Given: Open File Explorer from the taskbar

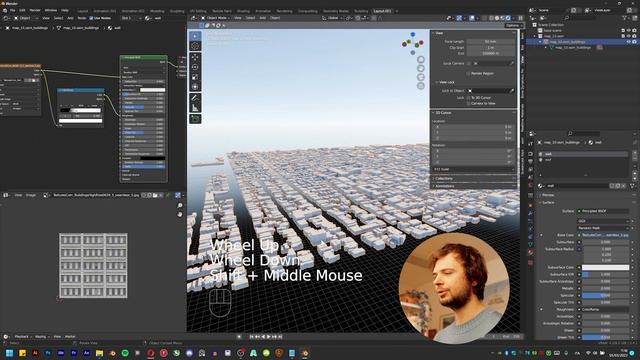Looking at the screenshot, I should [x=99, y=353].
